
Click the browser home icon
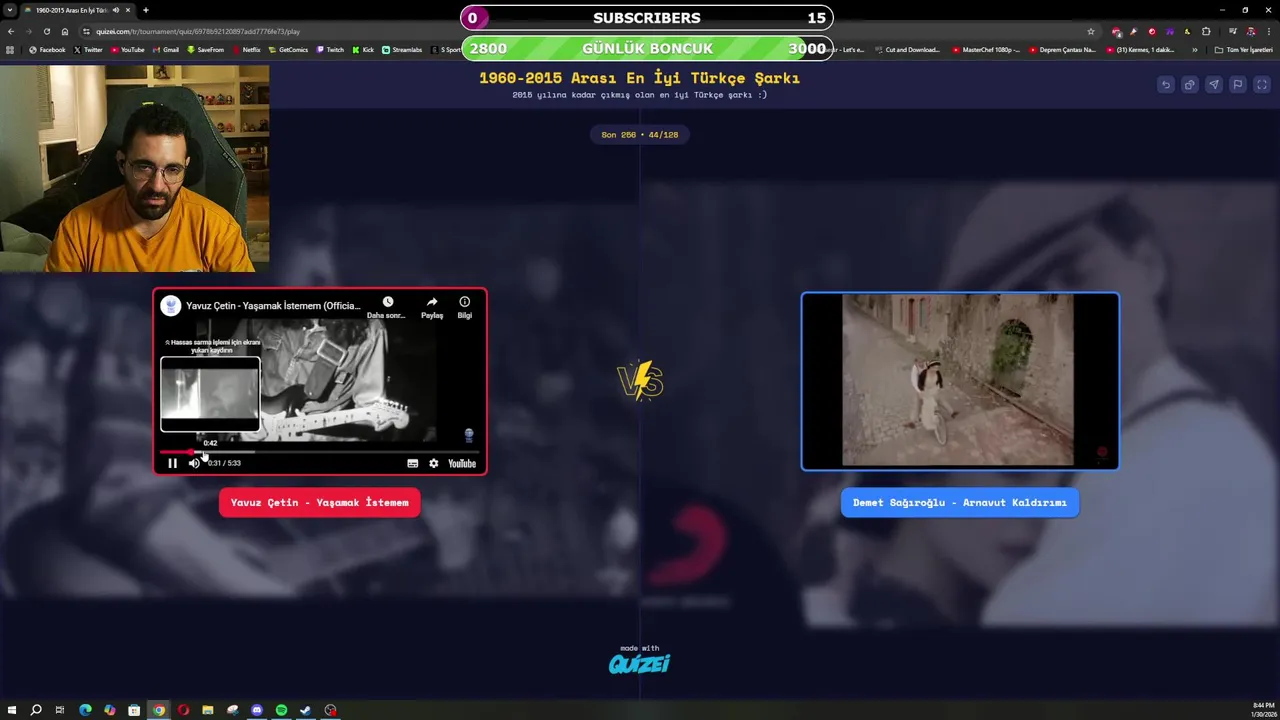pyautogui.click(x=65, y=31)
